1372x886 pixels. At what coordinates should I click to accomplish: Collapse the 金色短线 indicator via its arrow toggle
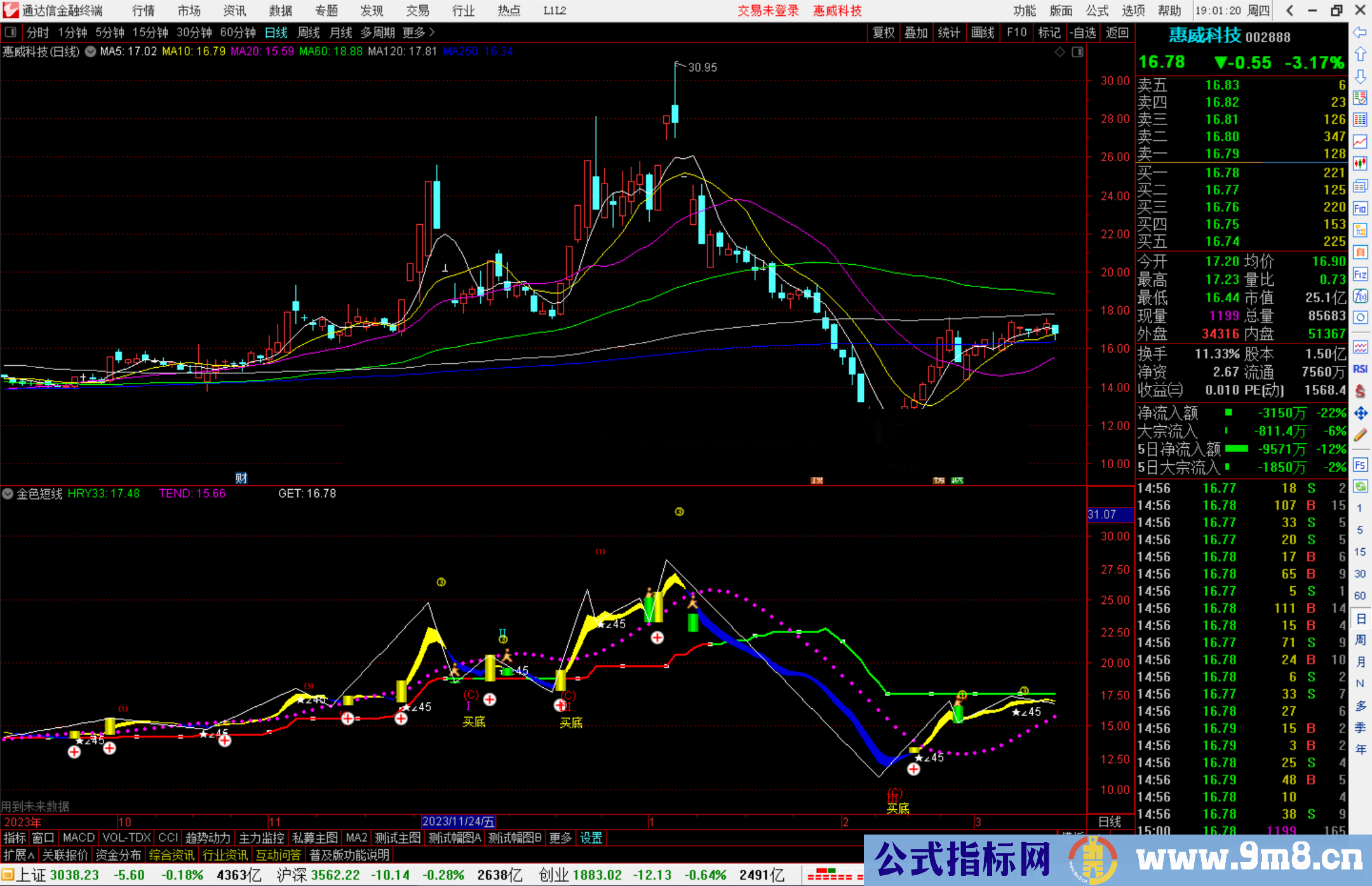click(x=8, y=493)
